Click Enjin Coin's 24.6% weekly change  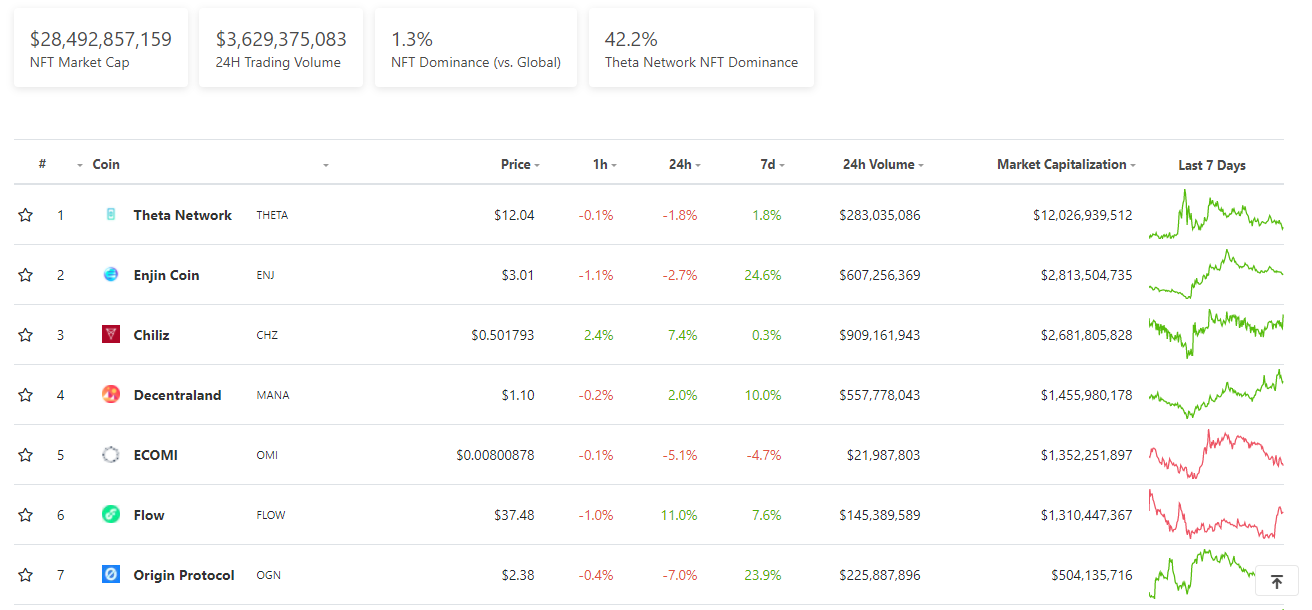coord(763,275)
